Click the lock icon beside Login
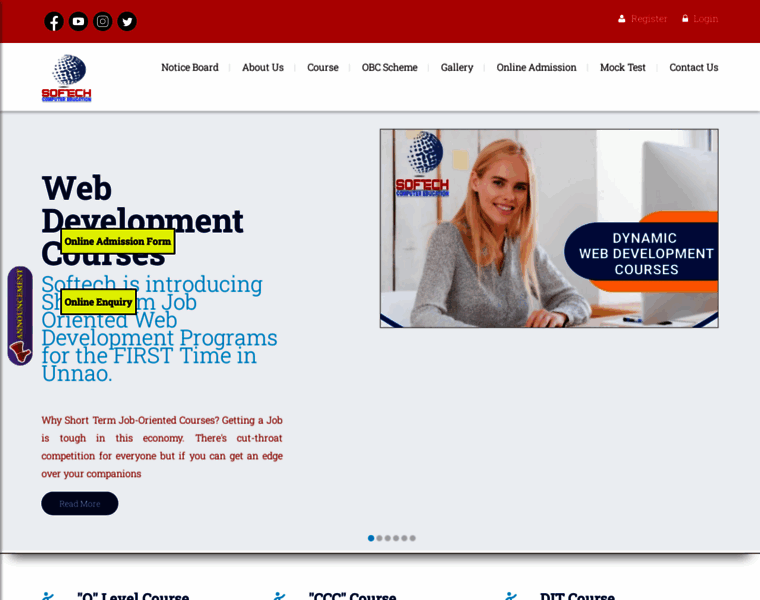 coord(685,18)
